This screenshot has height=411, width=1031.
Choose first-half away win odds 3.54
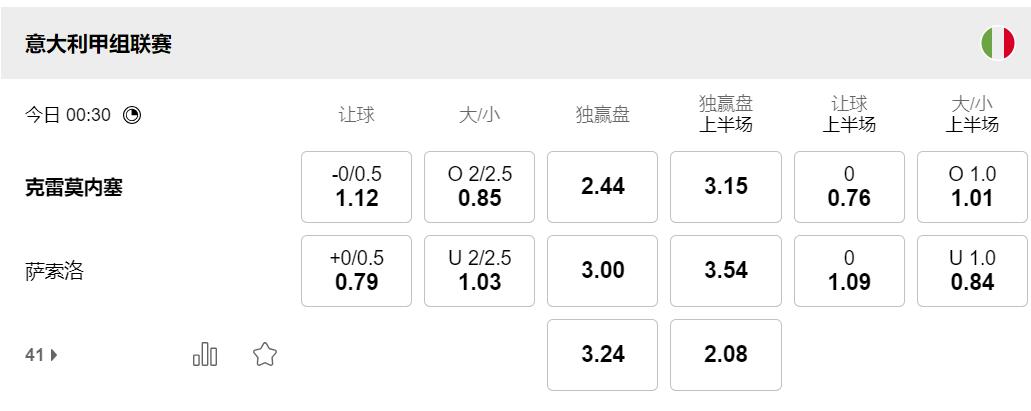point(725,271)
